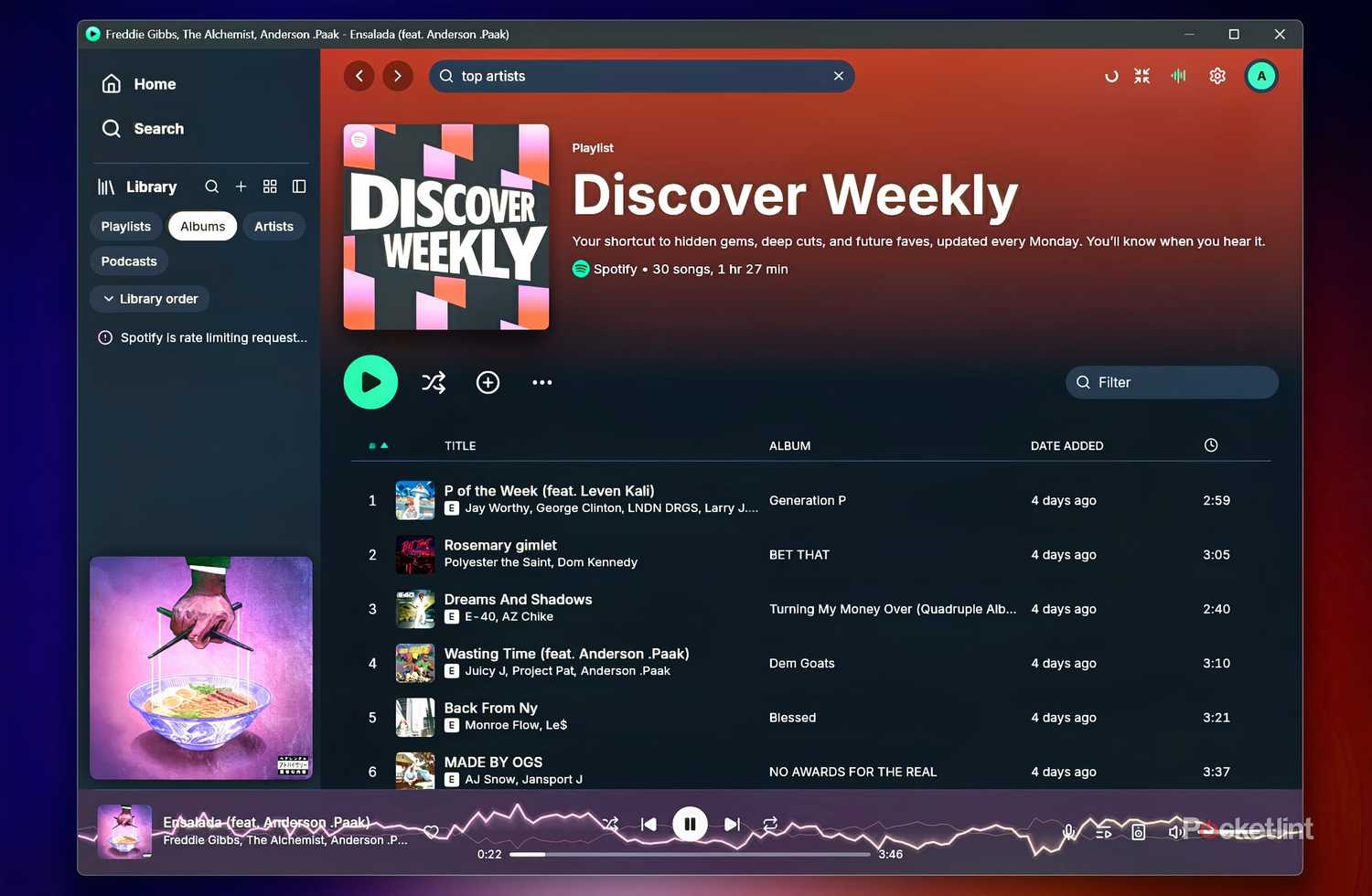Viewport: 1372px width, 896px height.
Task: Click the library search magnifier icon
Action: (x=211, y=187)
